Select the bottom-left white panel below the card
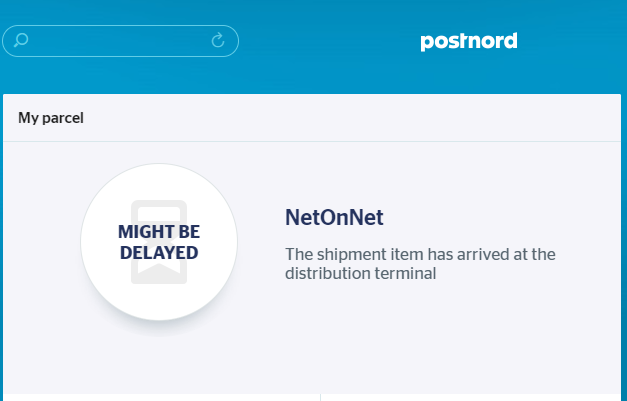The height and width of the screenshot is (401, 627). pyautogui.click(x=162, y=397)
